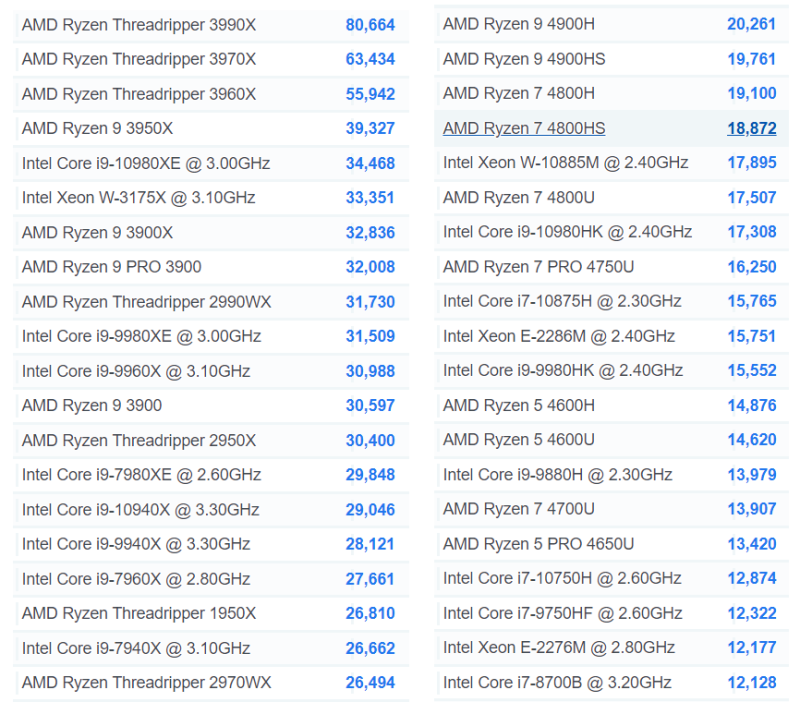Open Intel Core i7-9750HF @ 2.60GHz
800x702 pixels.
pyautogui.click(x=563, y=613)
